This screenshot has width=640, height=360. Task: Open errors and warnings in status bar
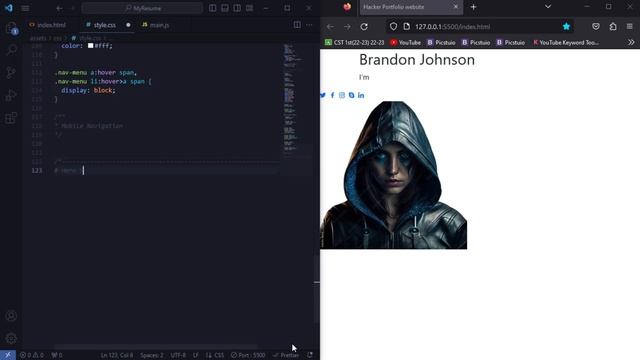[32, 355]
